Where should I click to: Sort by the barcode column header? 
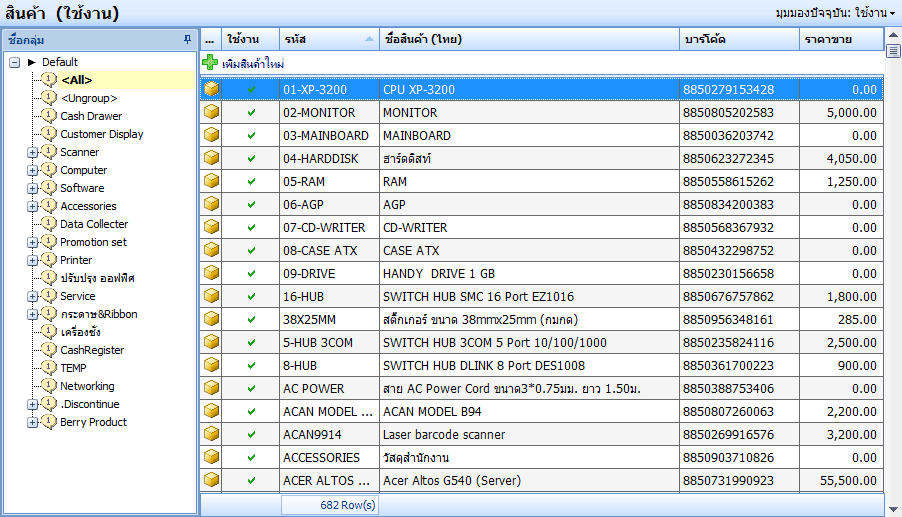point(740,39)
